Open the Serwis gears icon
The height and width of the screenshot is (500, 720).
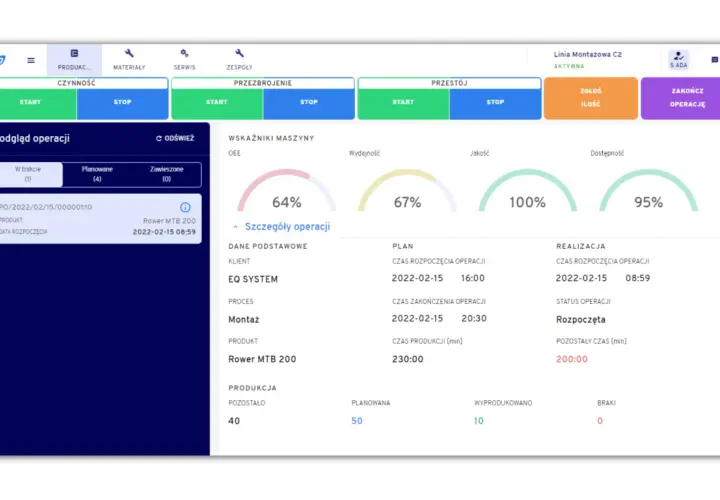(184, 53)
